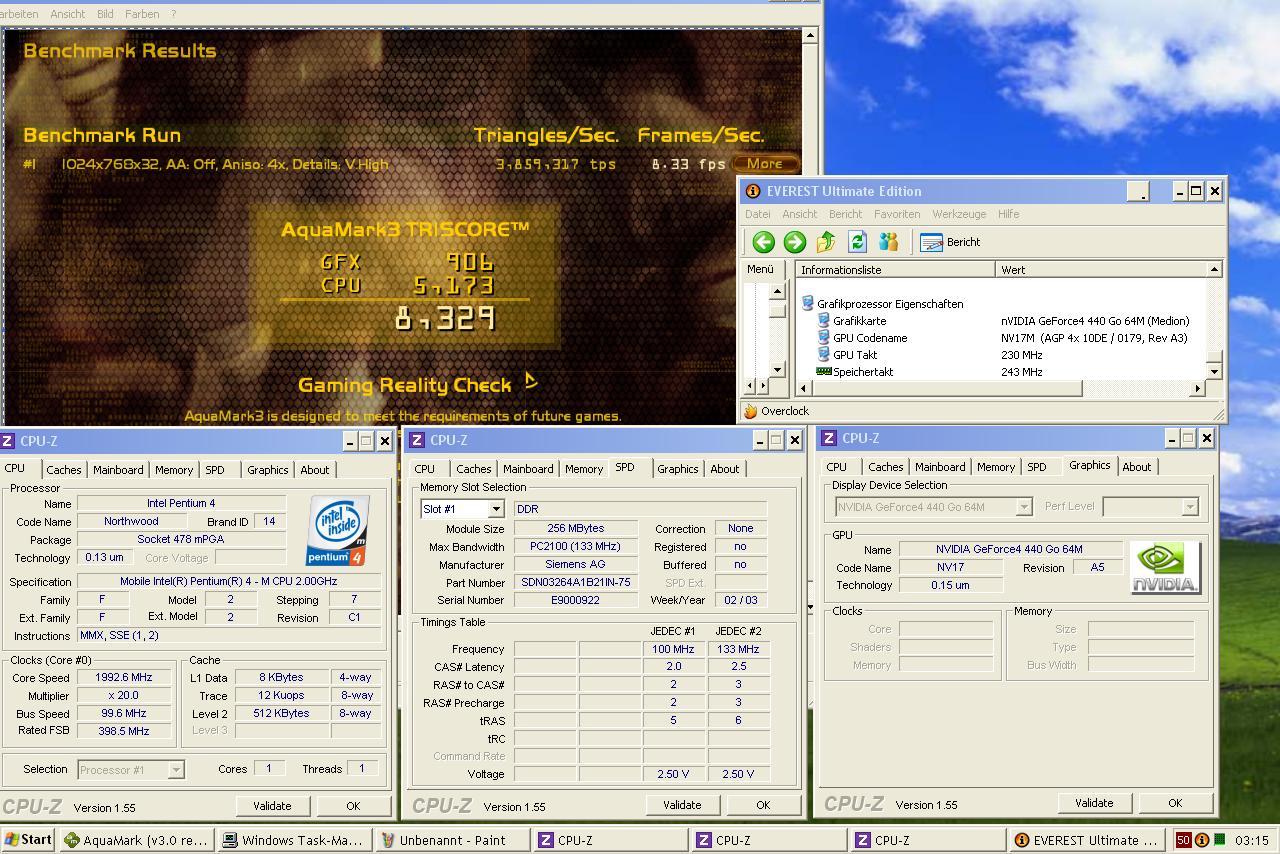The width and height of the screenshot is (1280, 854).
Task: Click the EVEREST up-folder icon
Action: 826,242
